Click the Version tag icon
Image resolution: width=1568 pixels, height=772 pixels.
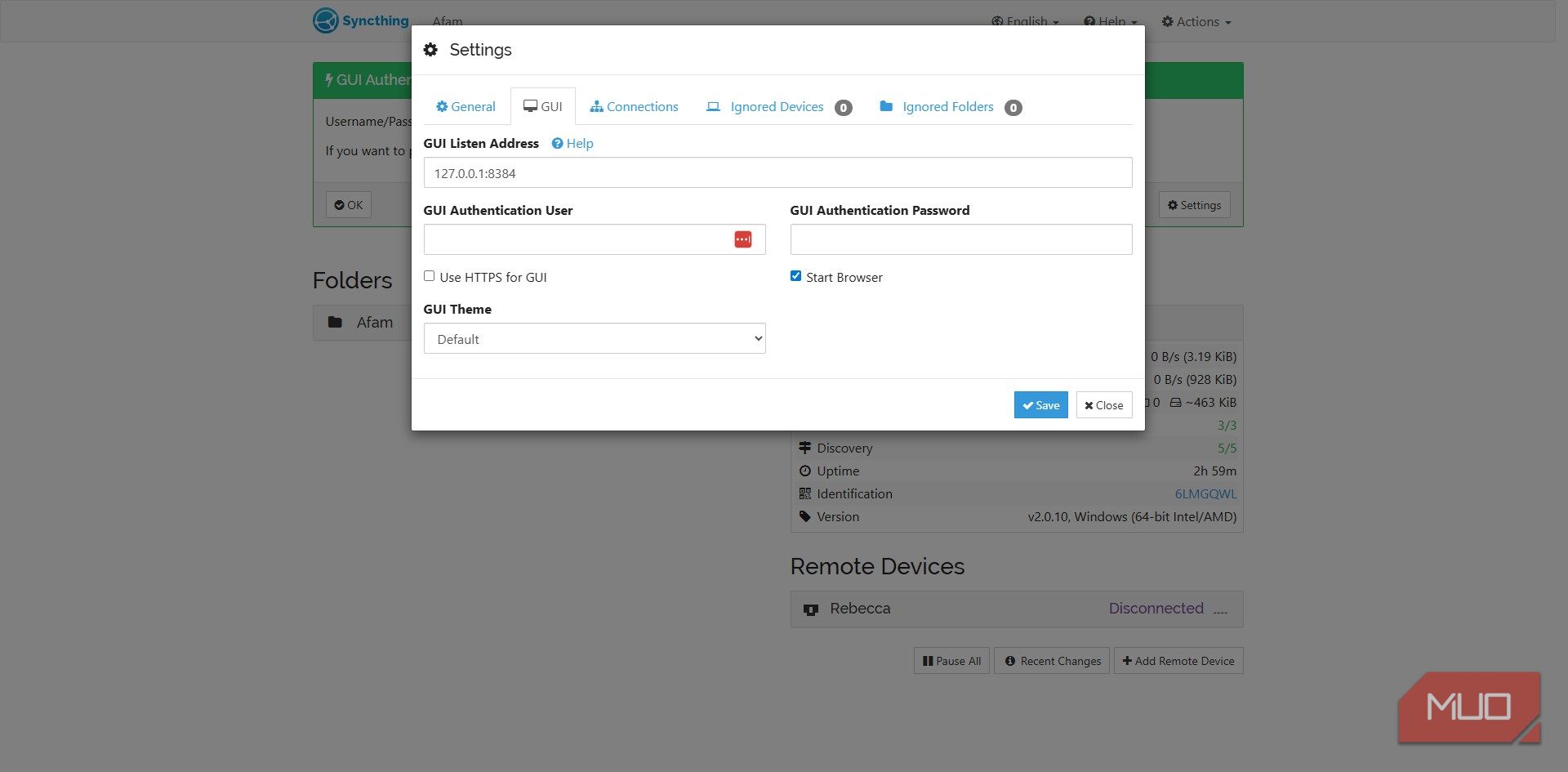[x=804, y=516]
